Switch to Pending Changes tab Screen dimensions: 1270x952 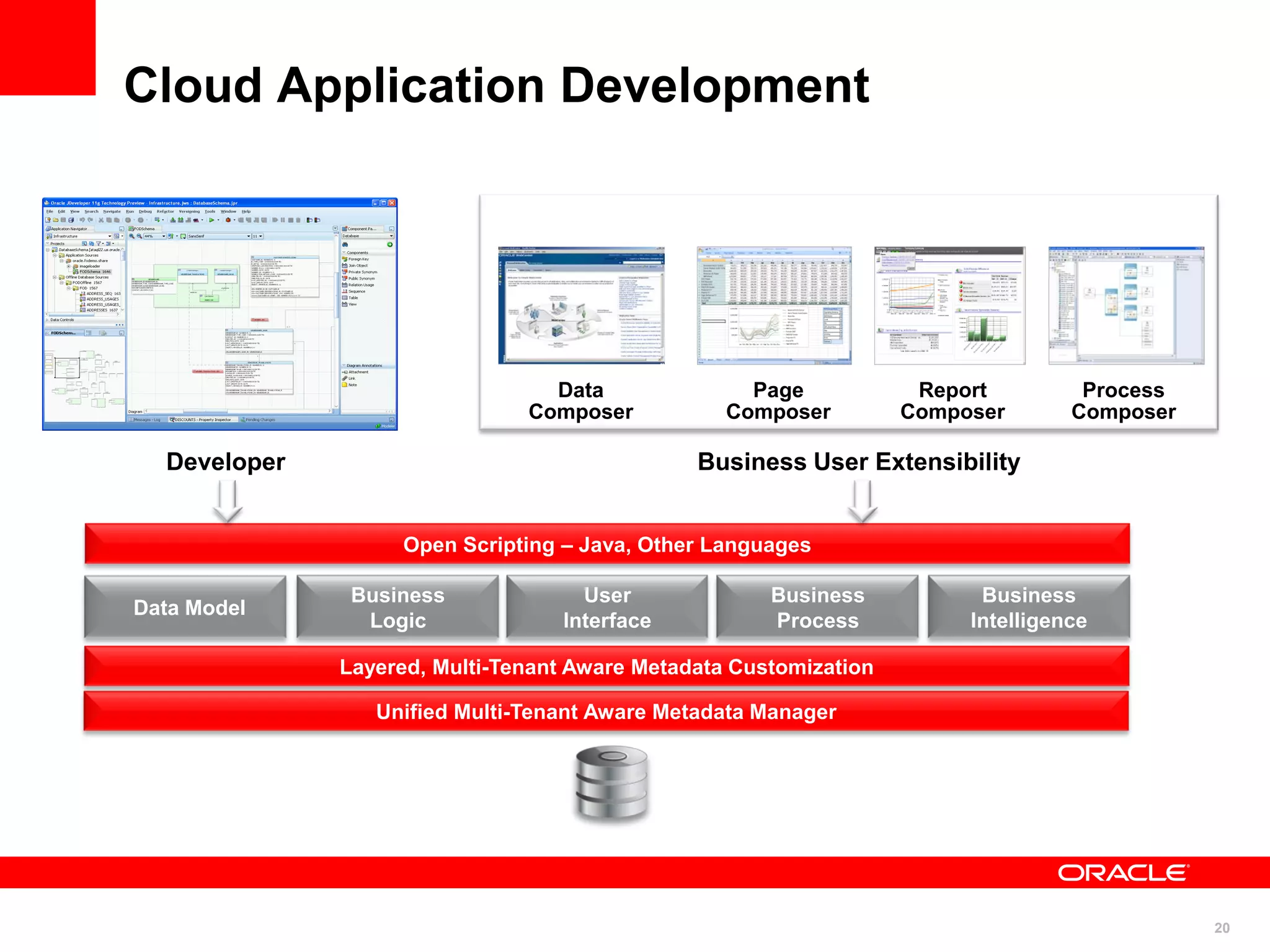(257, 420)
